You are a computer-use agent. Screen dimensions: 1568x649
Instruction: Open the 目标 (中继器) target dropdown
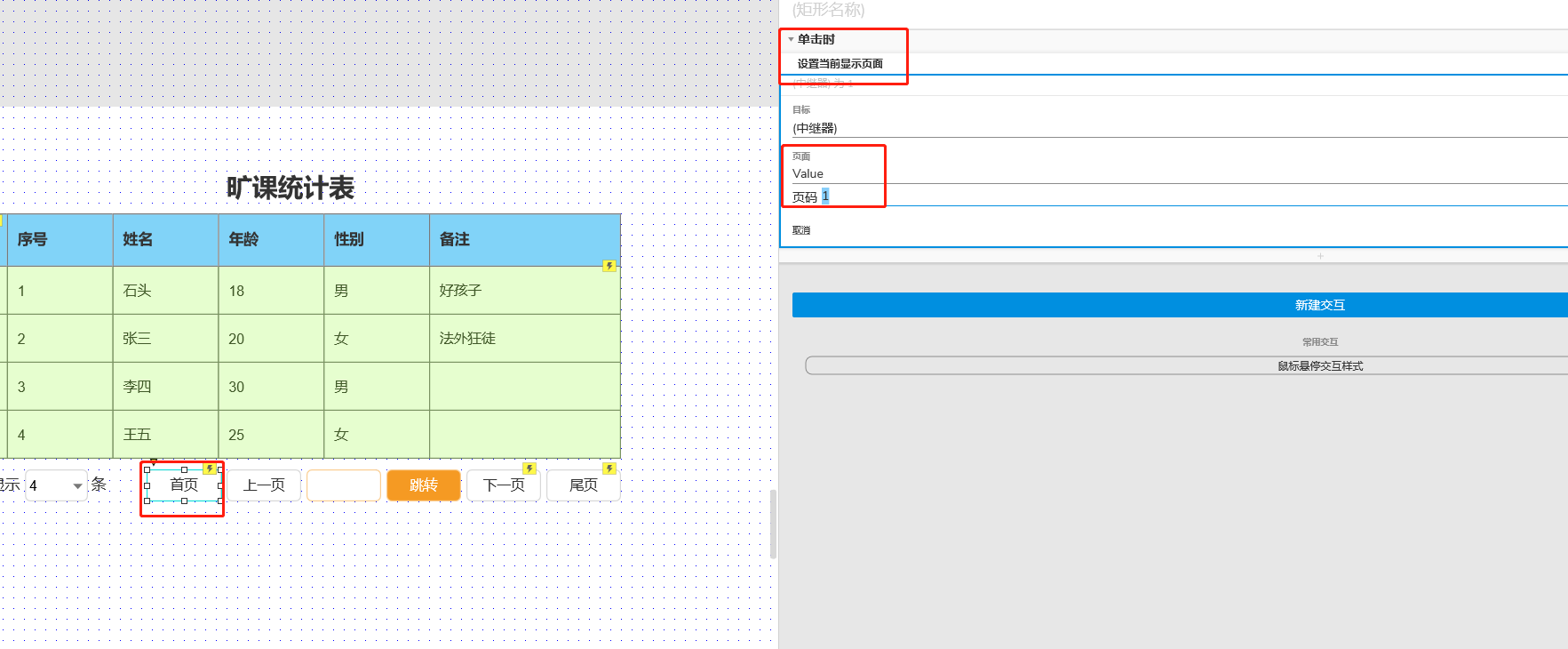click(x=1180, y=128)
